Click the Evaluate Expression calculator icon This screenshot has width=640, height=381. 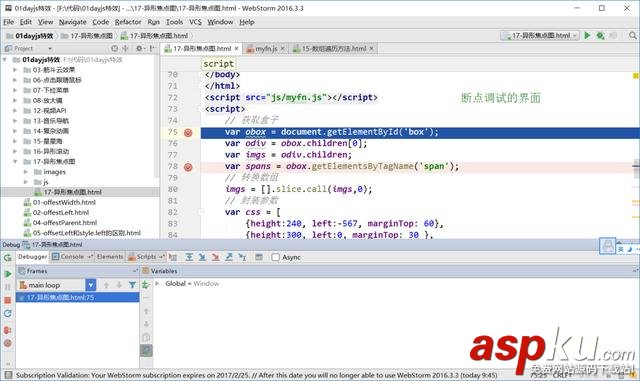pyautogui.click(x=259, y=257)
